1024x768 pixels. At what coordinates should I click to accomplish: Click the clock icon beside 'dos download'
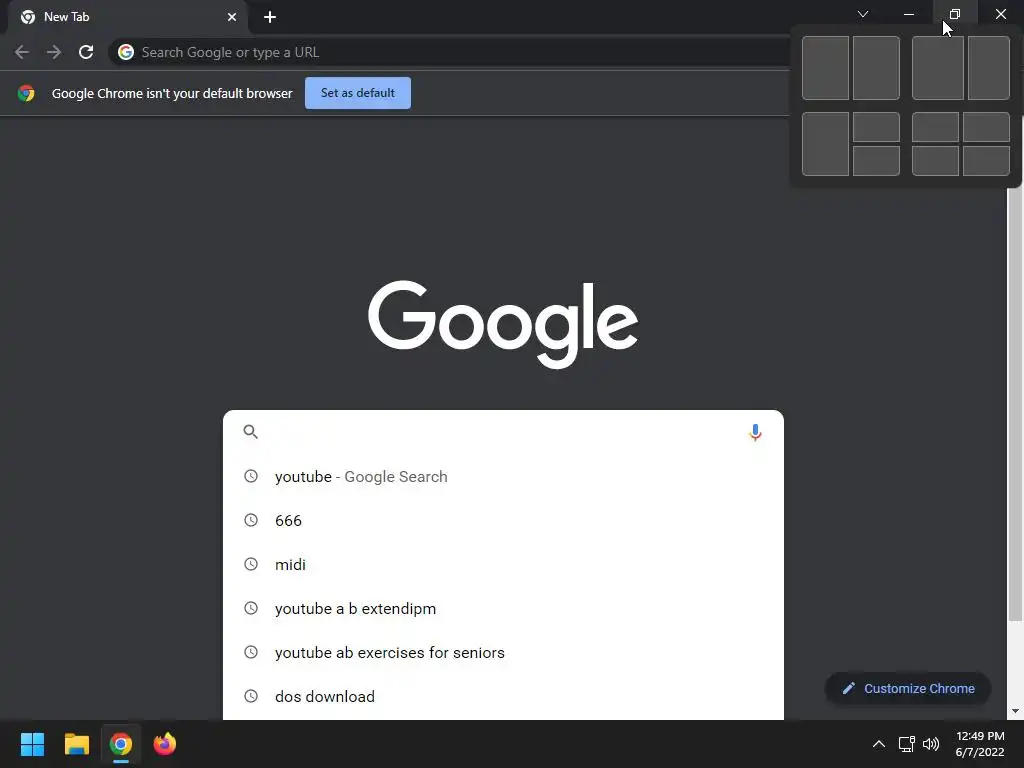coord(251,696)
